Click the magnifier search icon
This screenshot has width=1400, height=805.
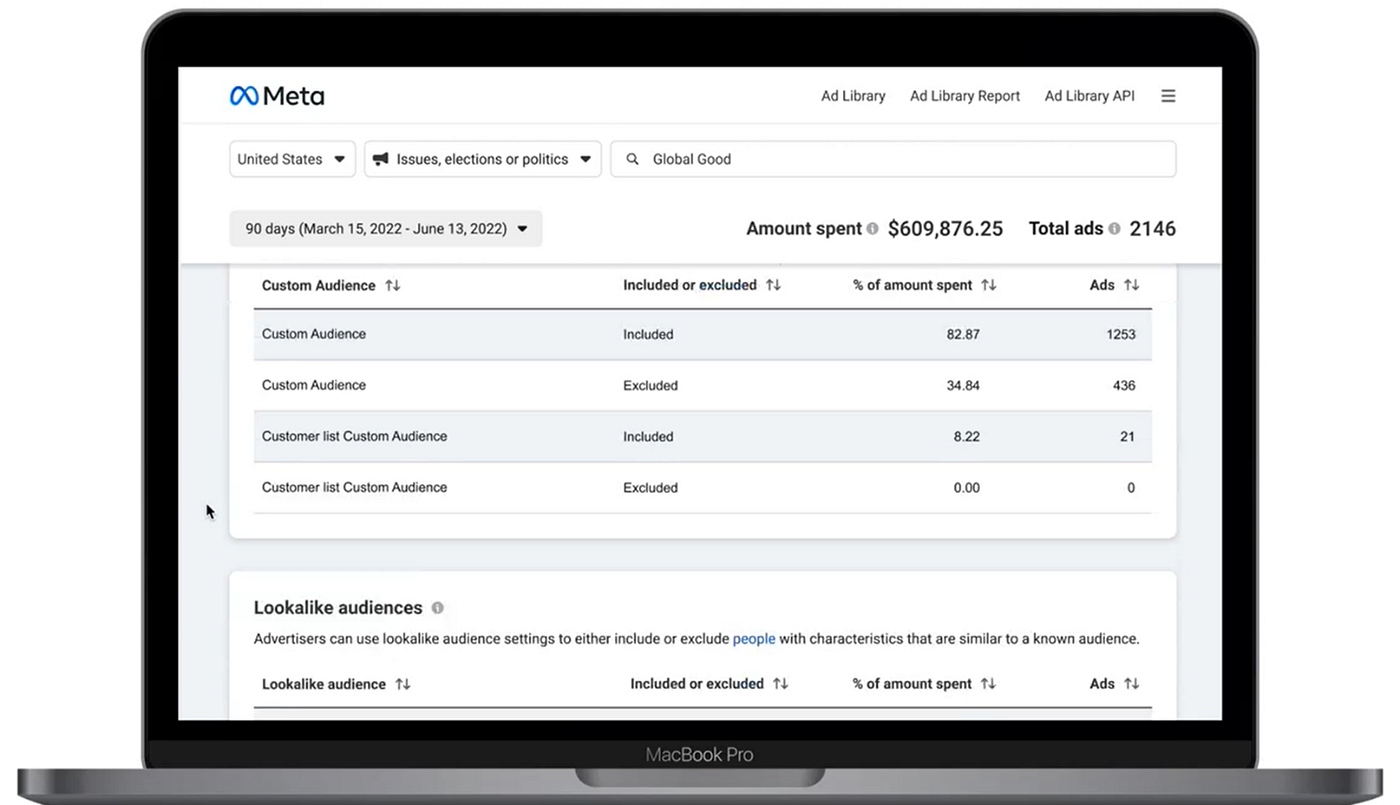point(632,159)
